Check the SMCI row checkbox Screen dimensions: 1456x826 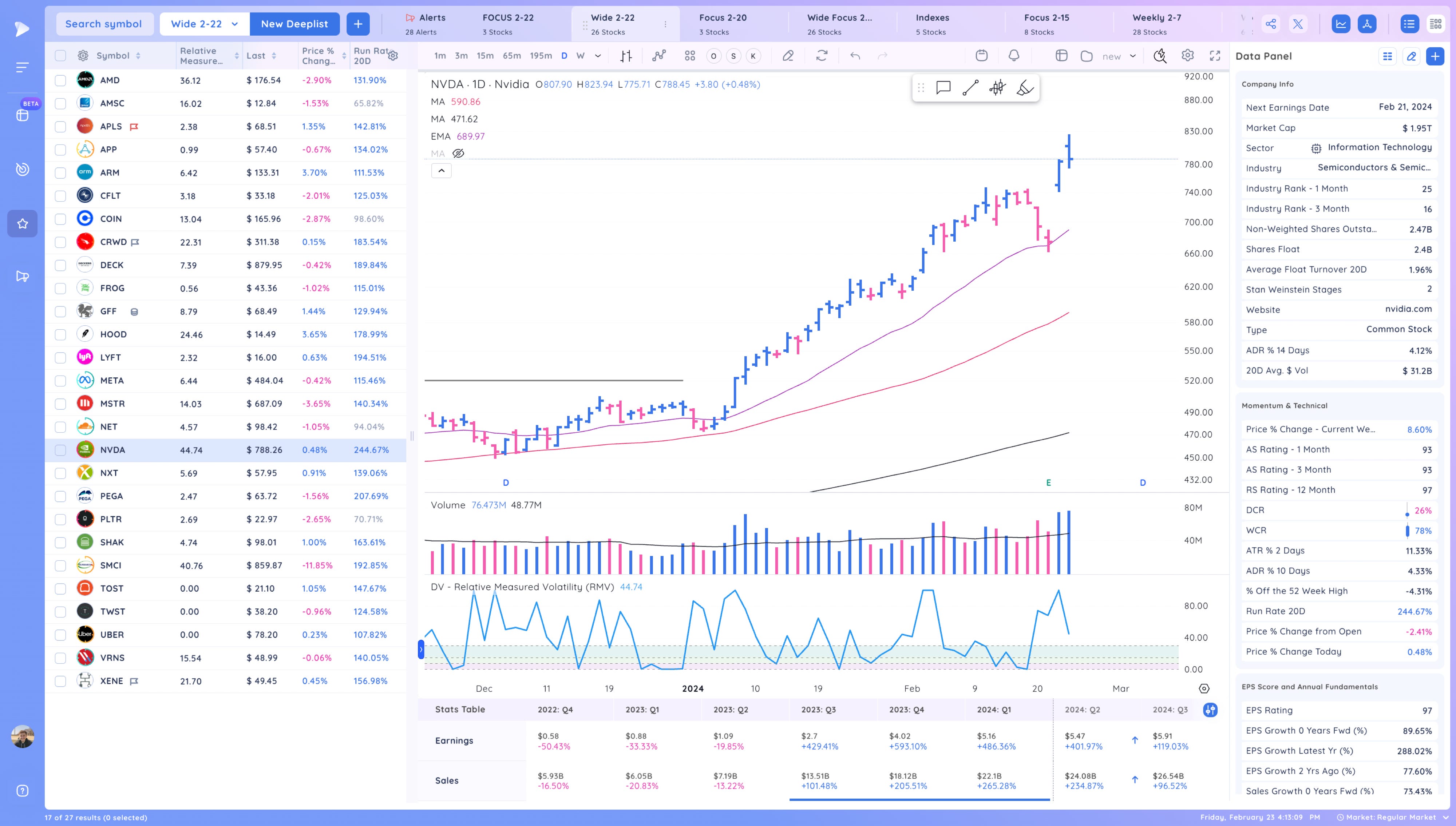coord(60,565)
